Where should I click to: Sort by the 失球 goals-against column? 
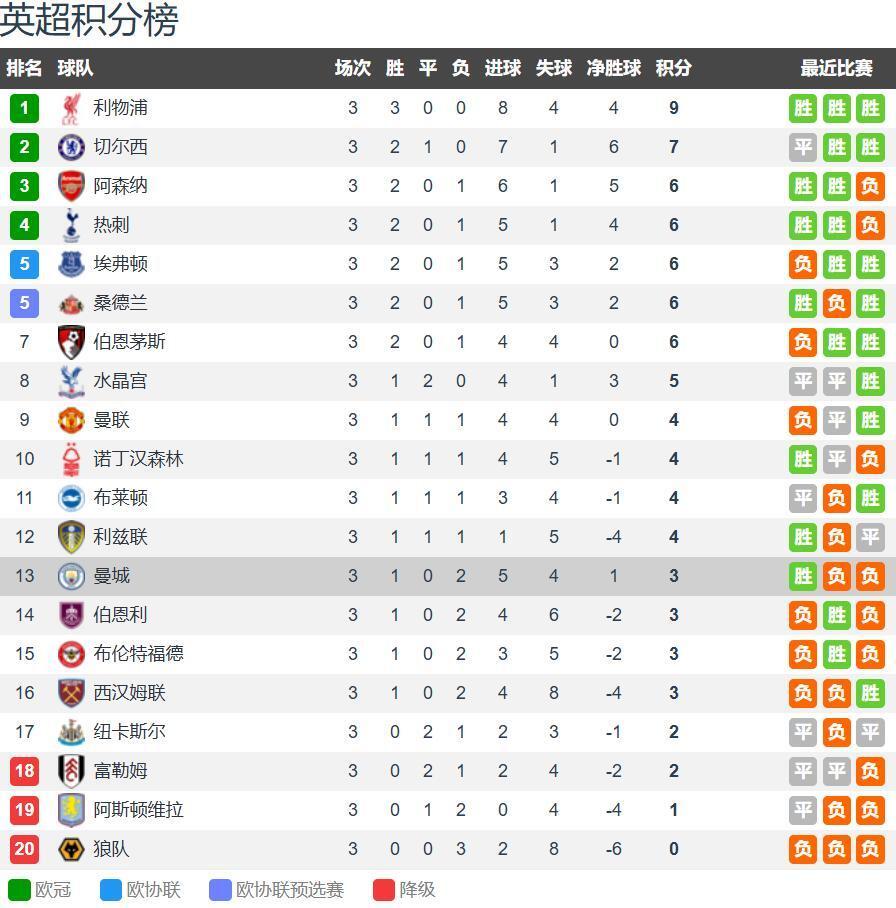pos(549,69)
